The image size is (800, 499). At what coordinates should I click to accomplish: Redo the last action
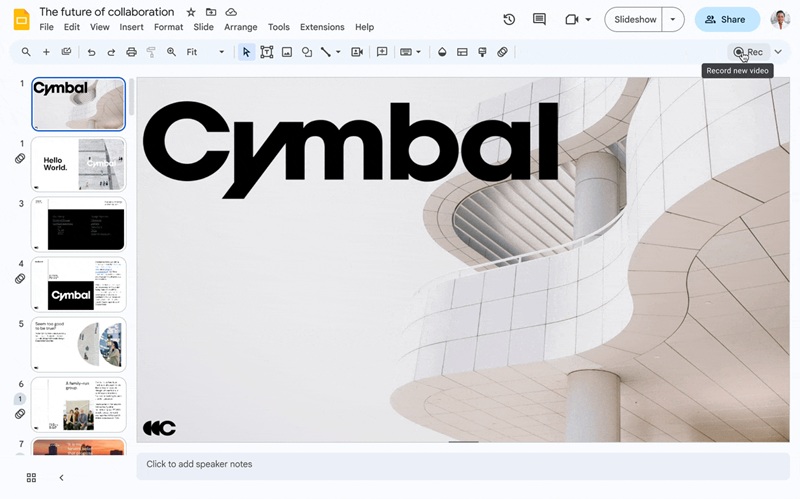[111, 52]
